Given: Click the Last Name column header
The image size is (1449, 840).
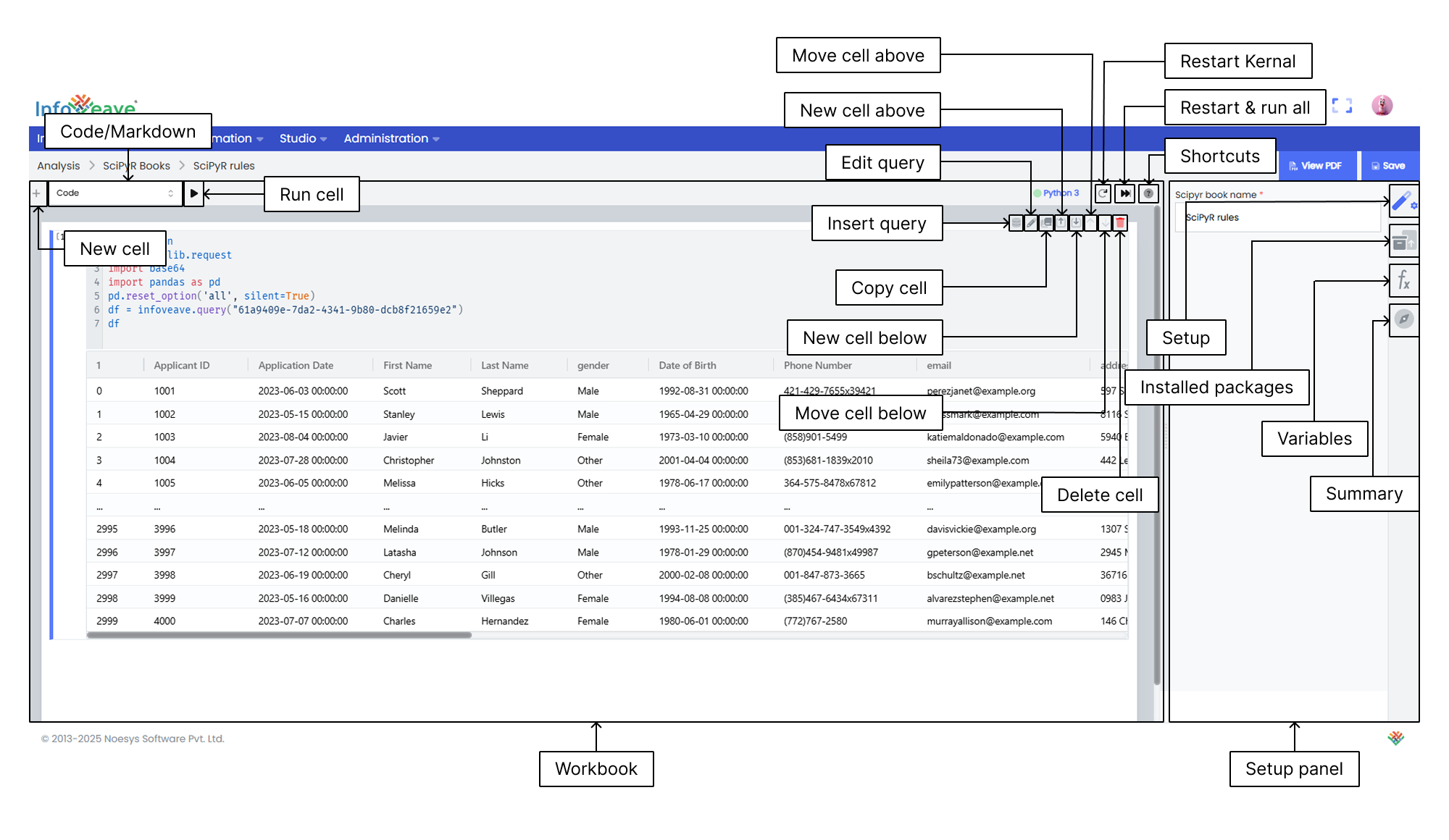Looking at the screenshot, I should [x=505, y=366].
